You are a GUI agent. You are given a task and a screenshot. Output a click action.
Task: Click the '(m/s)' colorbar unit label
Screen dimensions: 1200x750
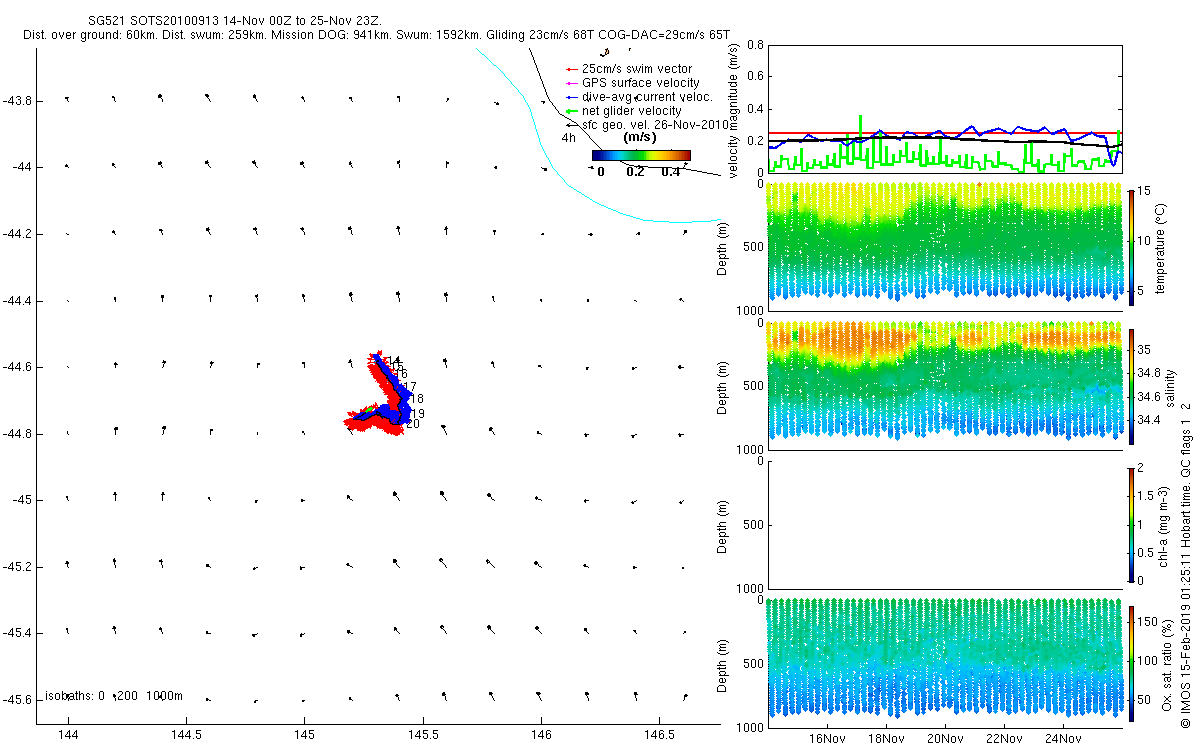click(639, 137)
